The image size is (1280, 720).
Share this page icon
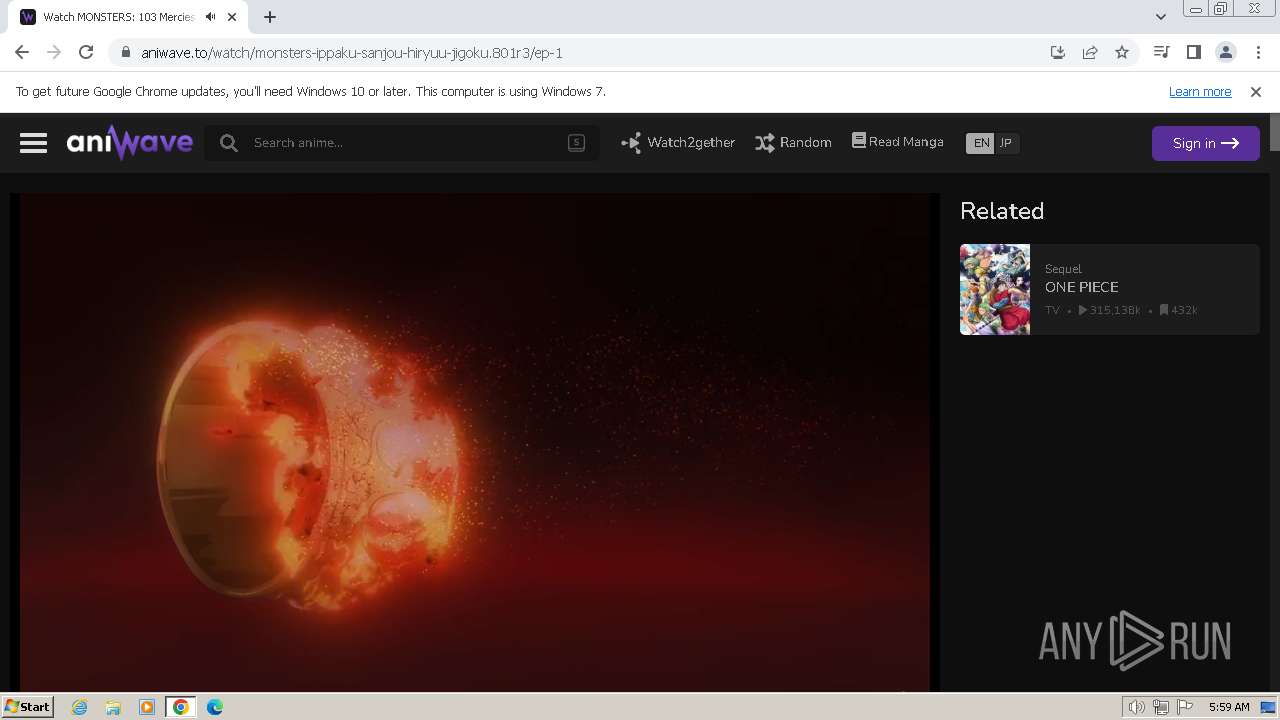[x=1090, y=53]
